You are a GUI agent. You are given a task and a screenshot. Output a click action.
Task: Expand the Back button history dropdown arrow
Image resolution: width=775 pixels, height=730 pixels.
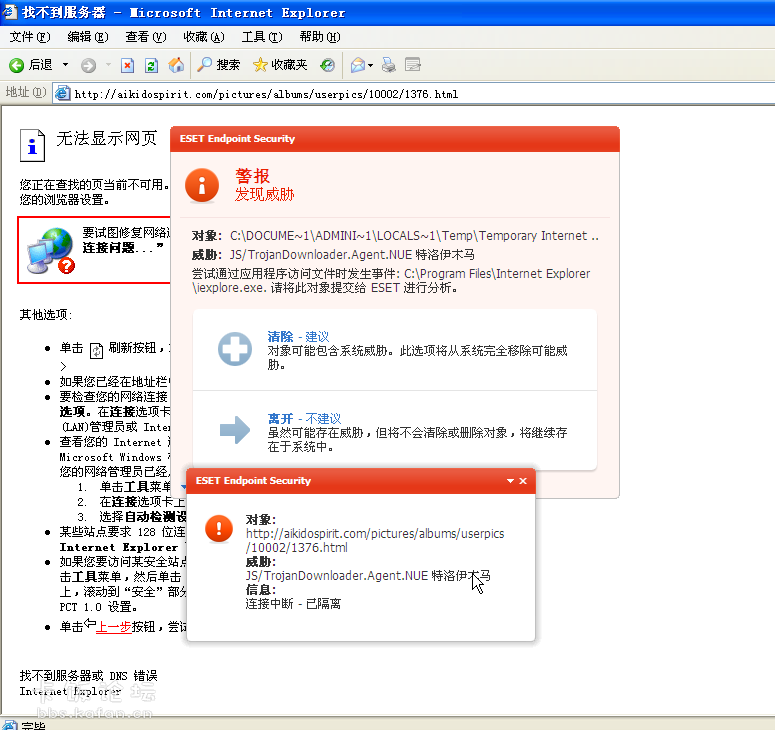[x=66, y=65]
